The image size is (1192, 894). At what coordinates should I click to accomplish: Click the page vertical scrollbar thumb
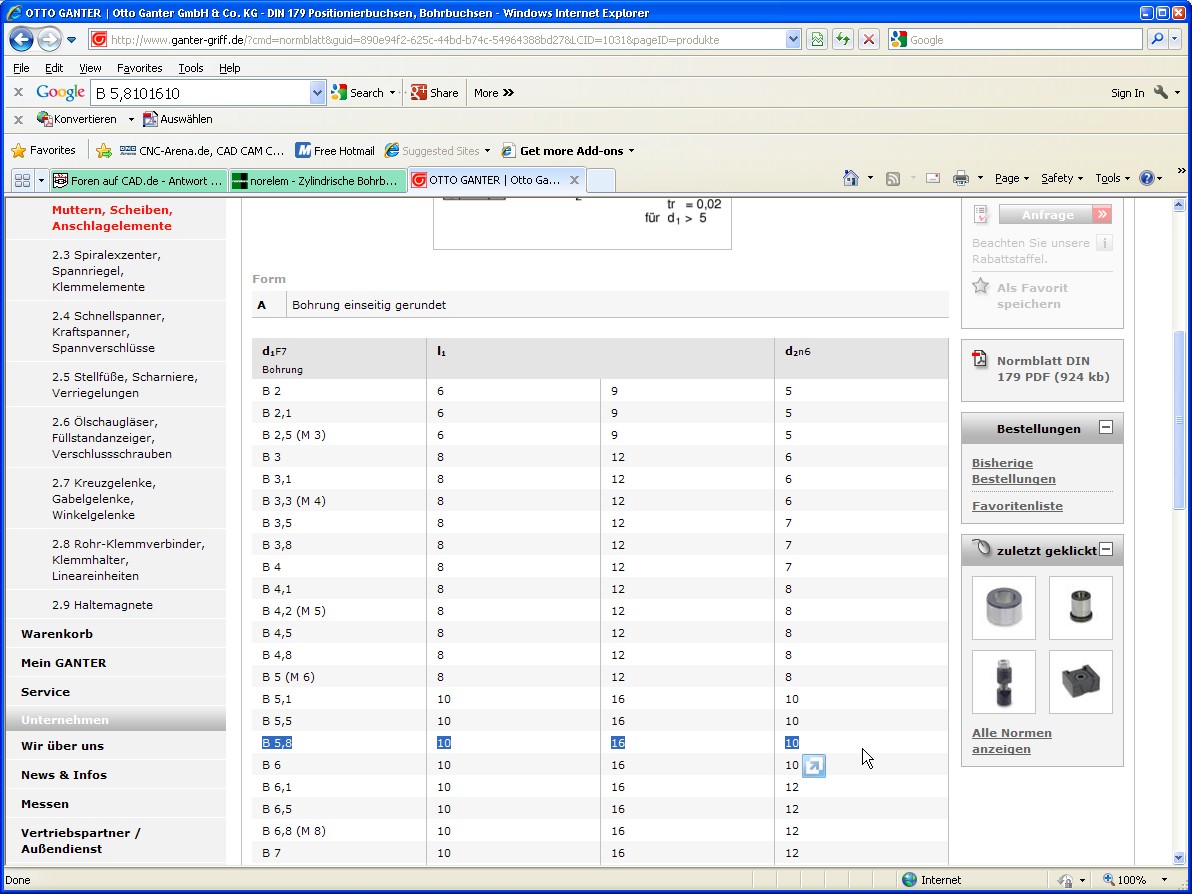1179,420
